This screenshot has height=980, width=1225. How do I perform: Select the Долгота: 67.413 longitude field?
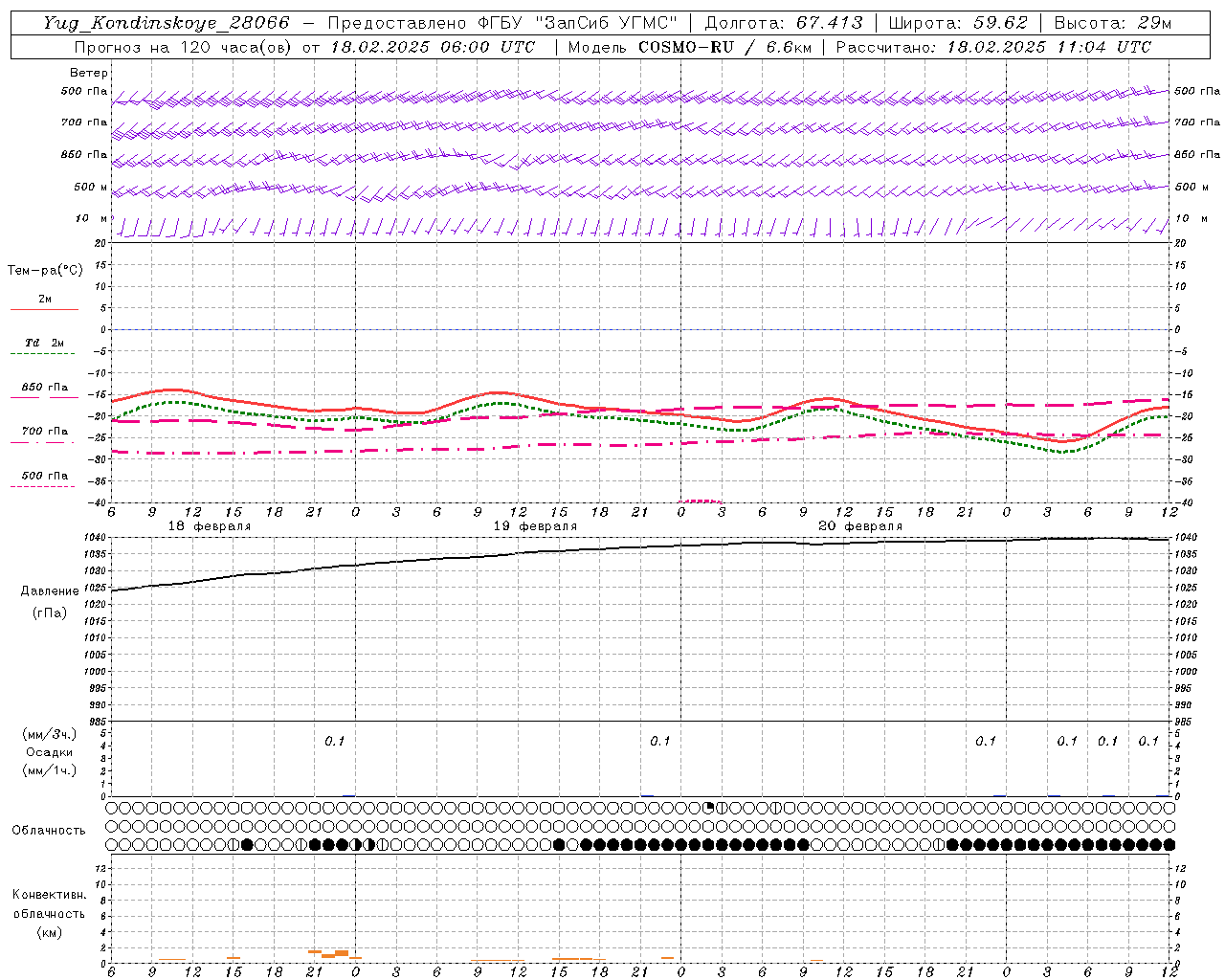784,23
